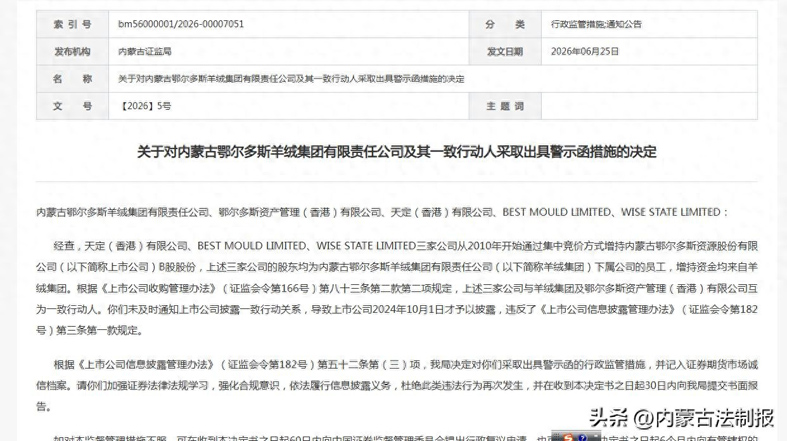
Task: Click the blue question mark help icon
Action: tap(582, 437)
